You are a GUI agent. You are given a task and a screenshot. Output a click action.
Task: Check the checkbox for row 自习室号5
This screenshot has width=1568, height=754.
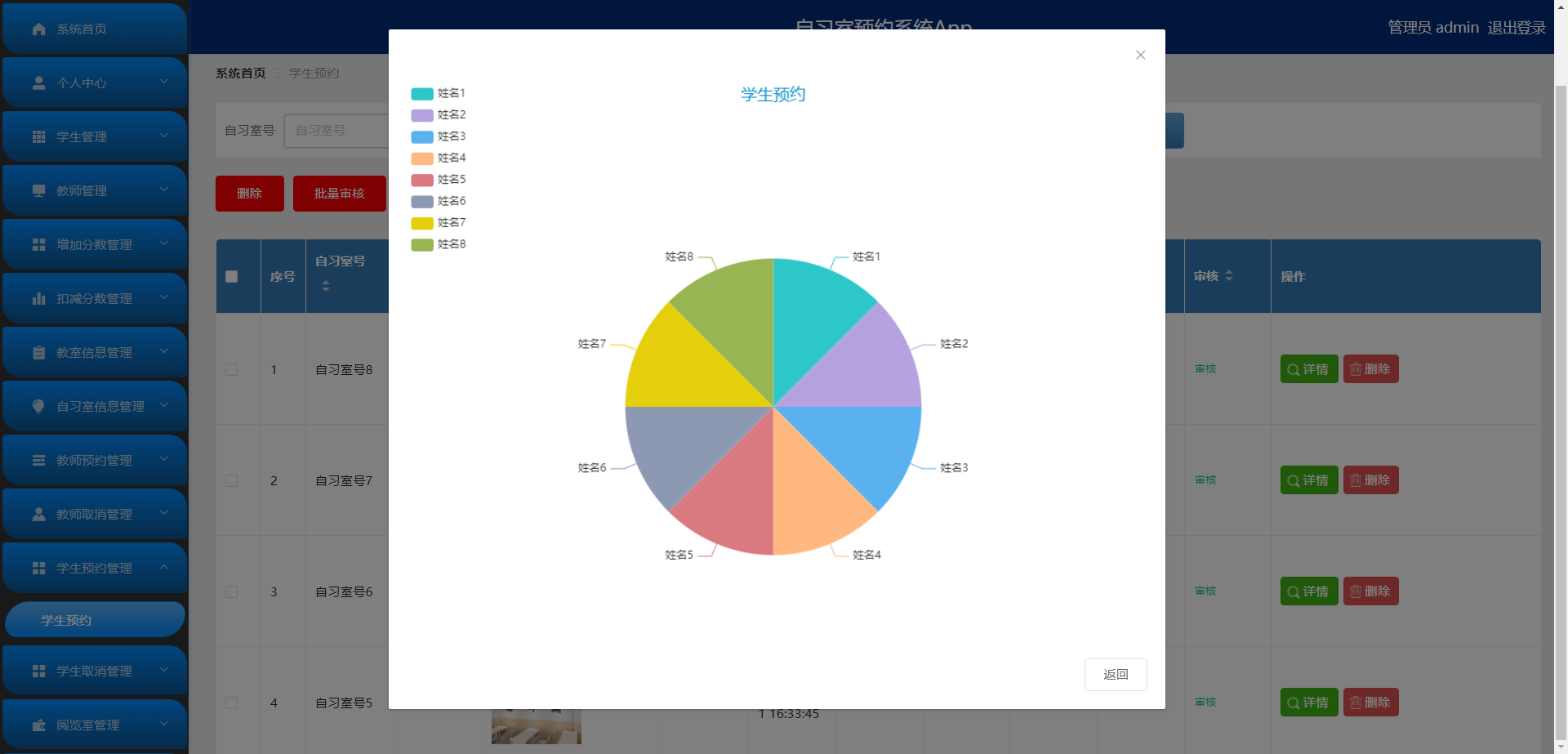pos(232,703)
